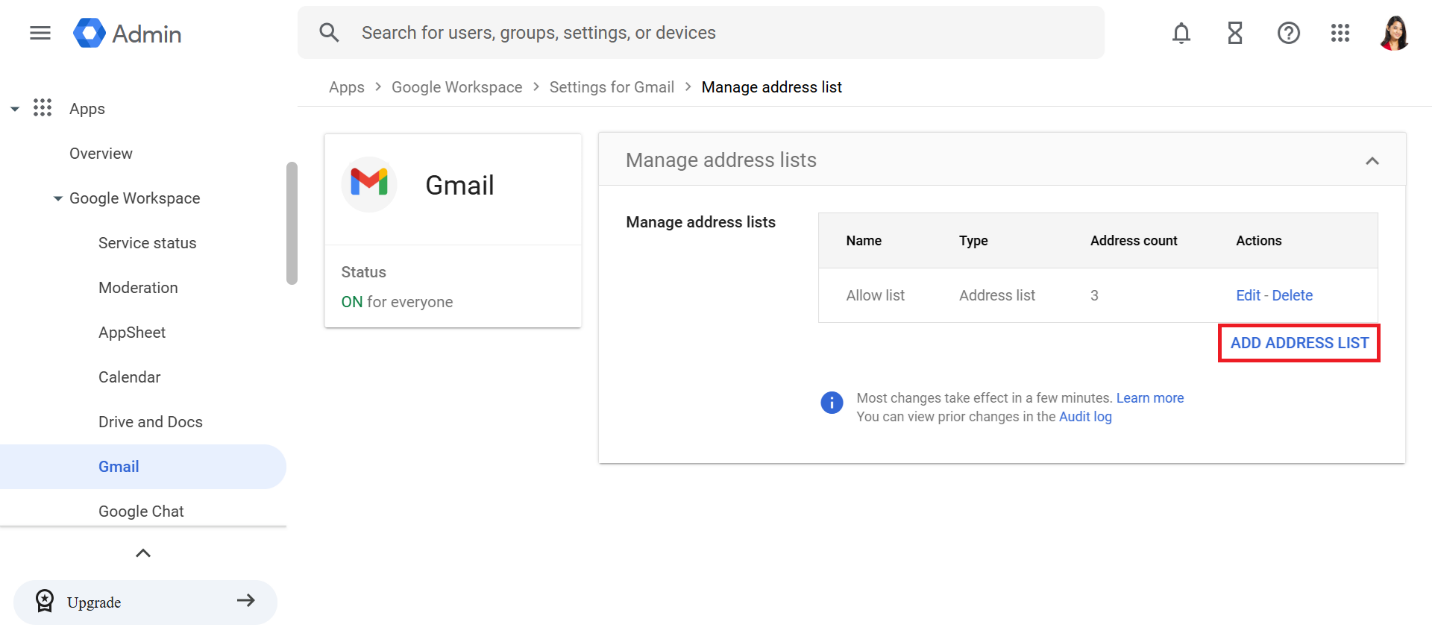Image resolution: width=1432 pixels, height=639 pixels.
Task: Click the Manage address lists panel title
Action: click(x=721, y=160)
